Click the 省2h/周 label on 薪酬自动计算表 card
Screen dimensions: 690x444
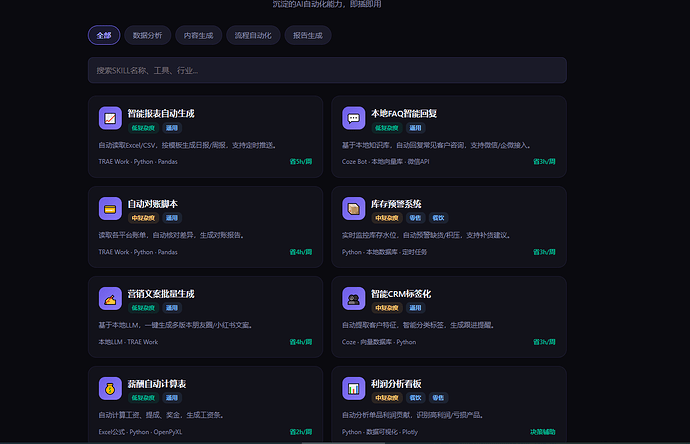pyautogui.click(x=301, y=432)
